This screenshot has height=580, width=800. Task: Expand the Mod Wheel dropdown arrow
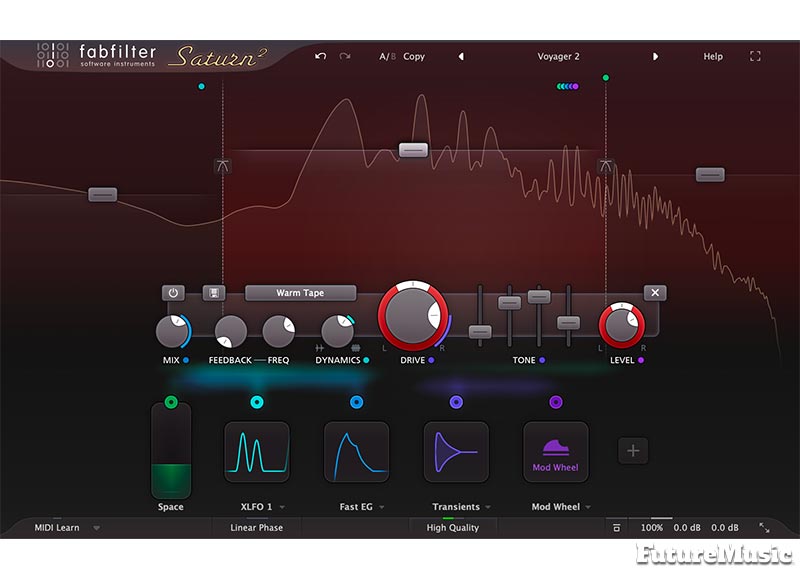(588, 507)
